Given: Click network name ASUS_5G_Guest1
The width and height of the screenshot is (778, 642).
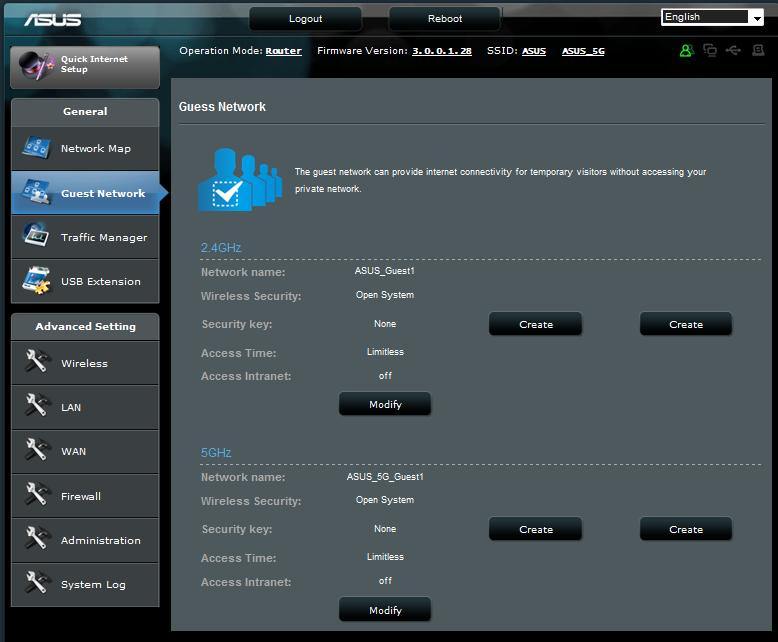Looking at the screenshot, I should click(385, 477).
